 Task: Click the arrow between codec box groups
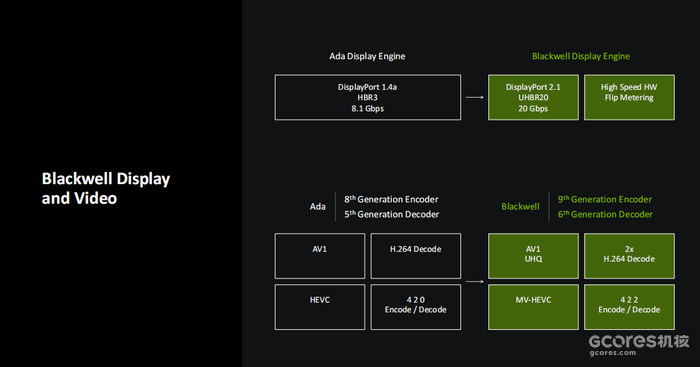[475, 282]
